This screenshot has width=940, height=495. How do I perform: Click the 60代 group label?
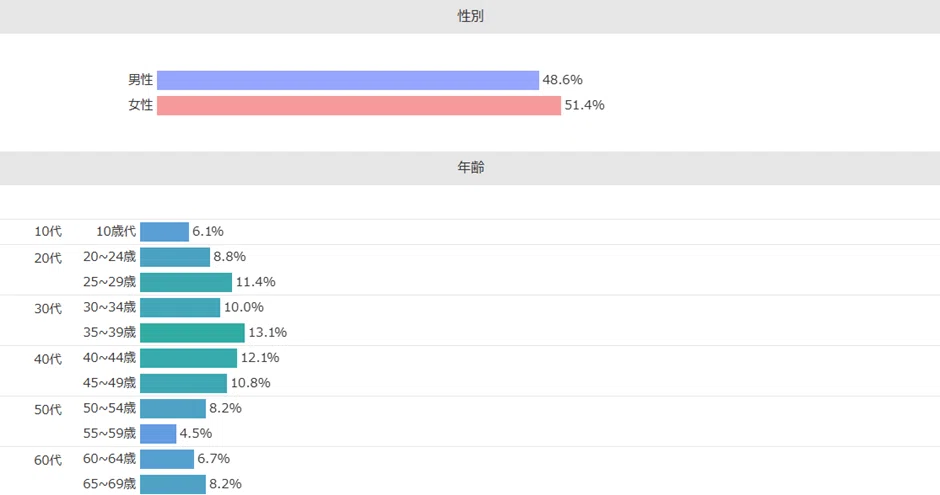coord(48,460)
